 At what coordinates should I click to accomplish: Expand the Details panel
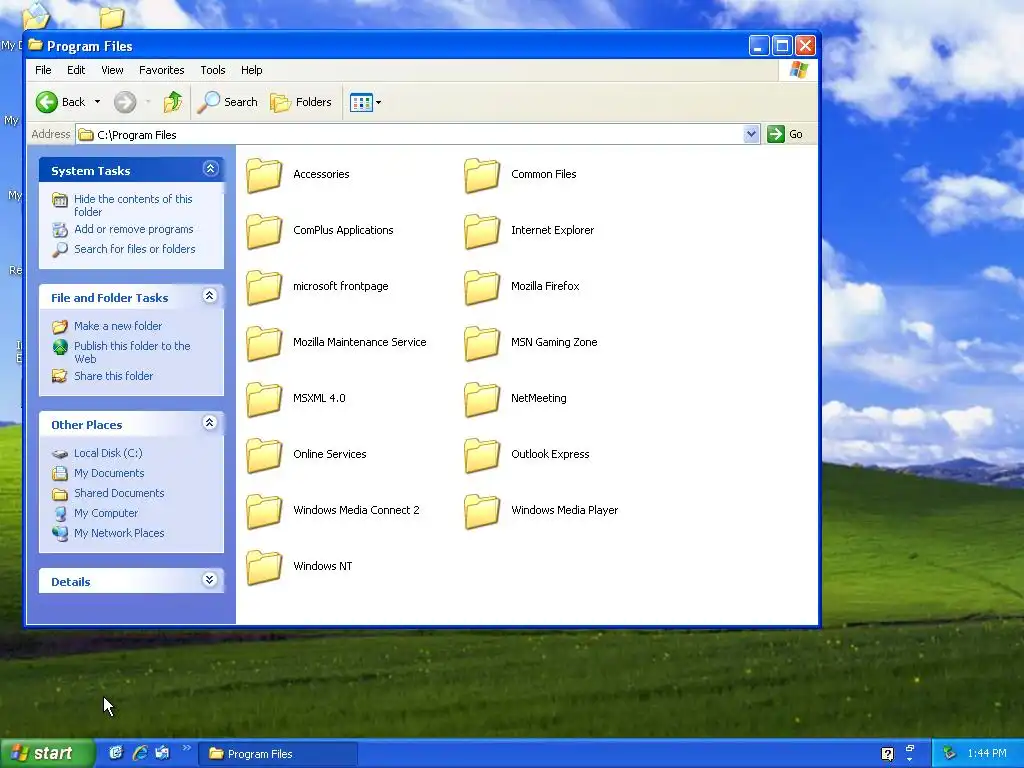210,579
